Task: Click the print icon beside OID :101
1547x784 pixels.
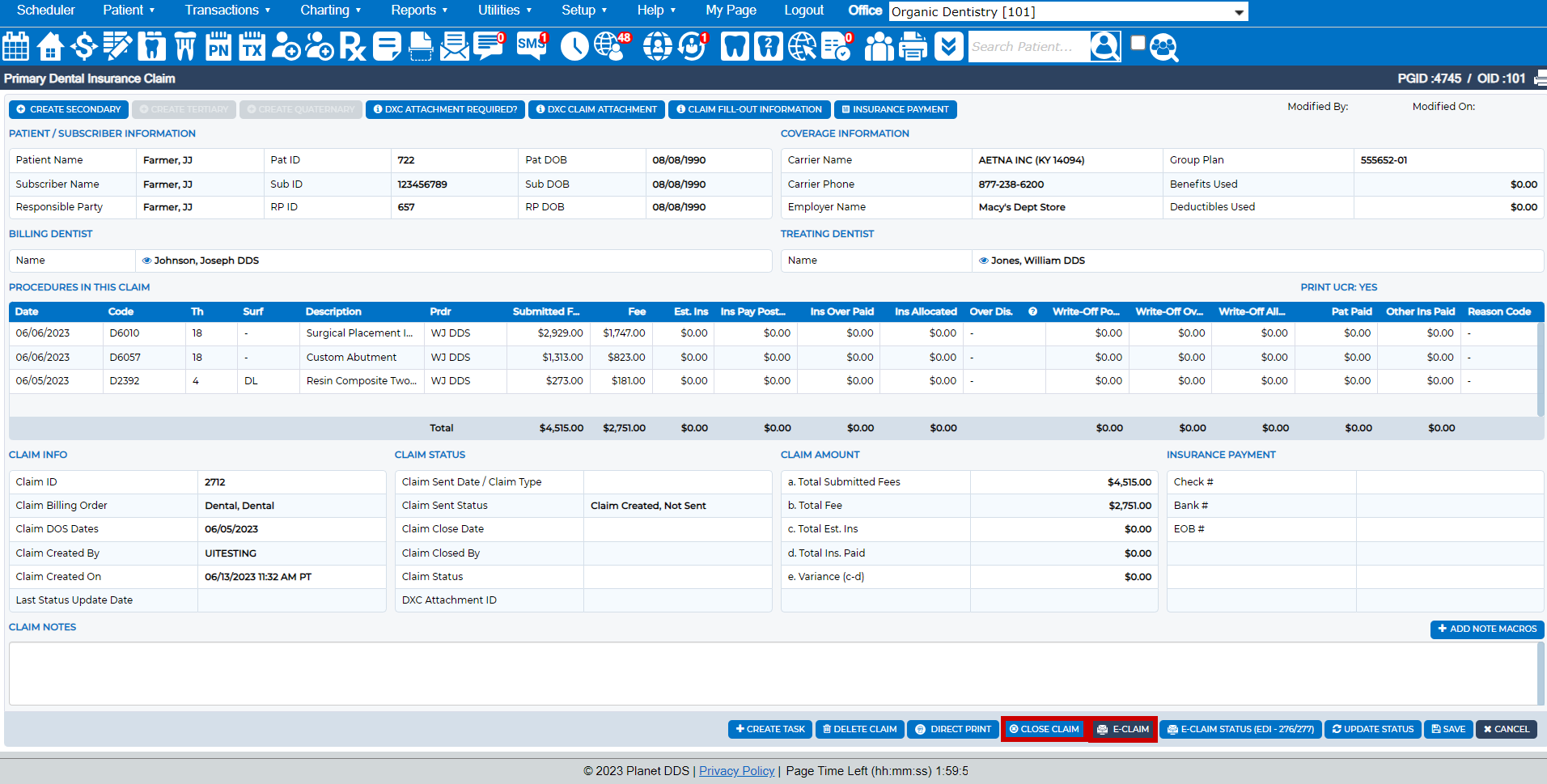Action: coord(1541,78)
